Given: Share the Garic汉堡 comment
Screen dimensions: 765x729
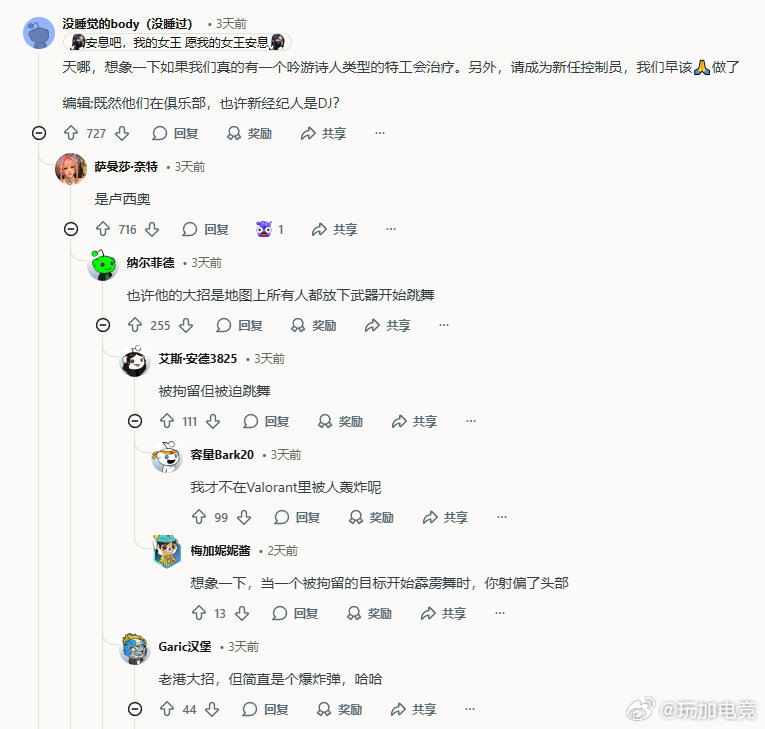Looking at the screenshot, I should tap(414, 709).
